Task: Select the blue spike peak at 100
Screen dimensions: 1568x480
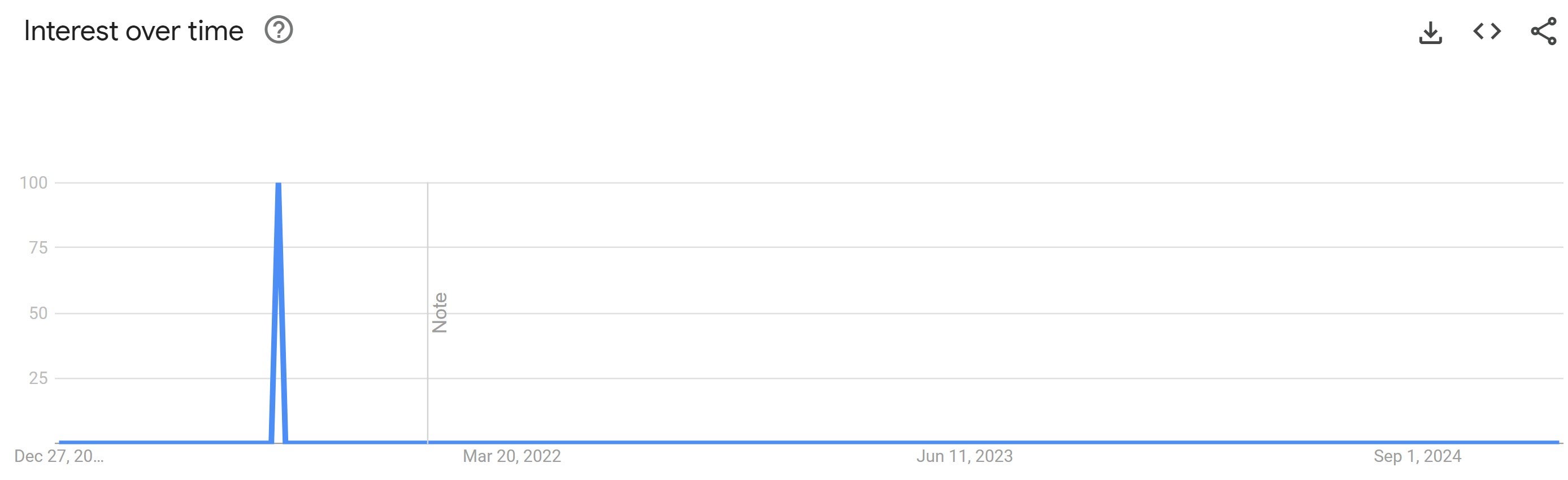Action: [x=278, y=184]
